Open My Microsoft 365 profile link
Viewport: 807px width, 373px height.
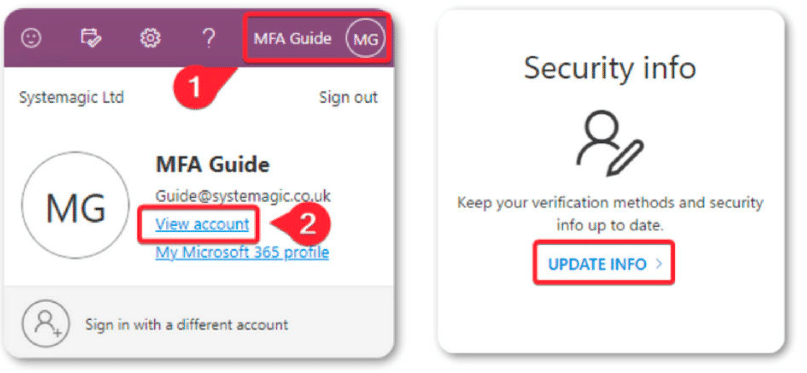click(242, 253)
